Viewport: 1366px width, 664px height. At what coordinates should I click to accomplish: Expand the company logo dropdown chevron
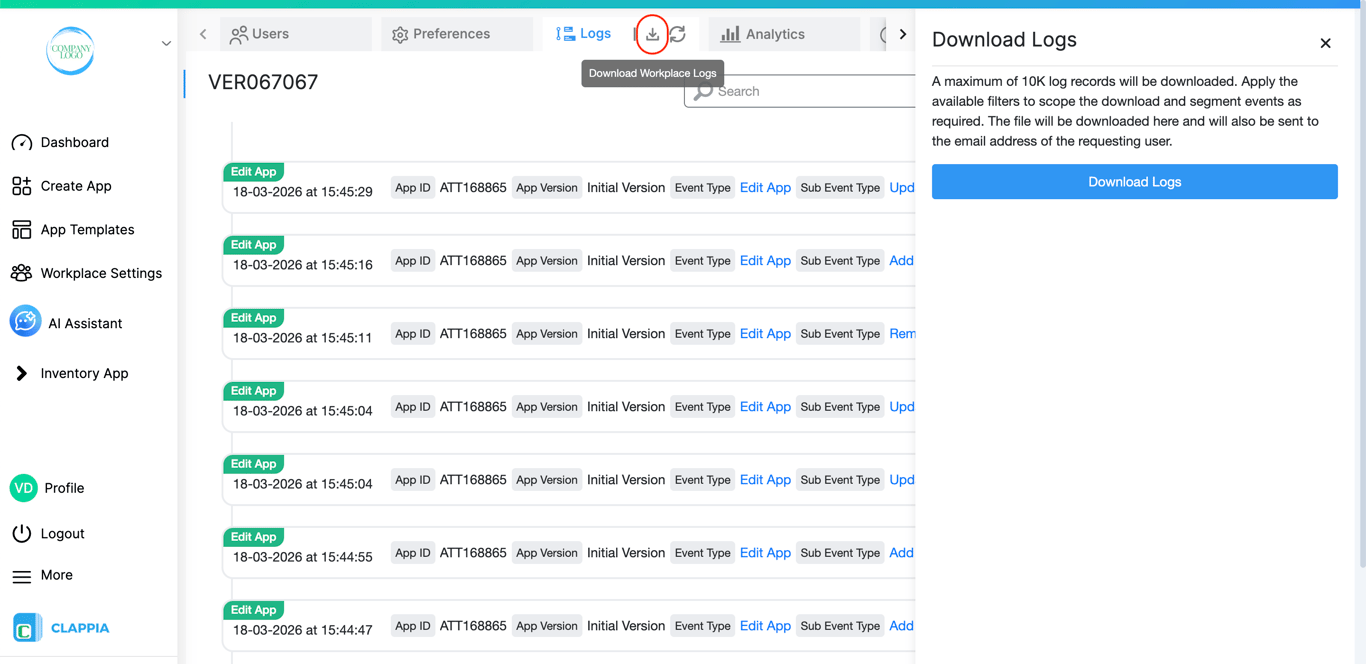click(x=166, y=44)
